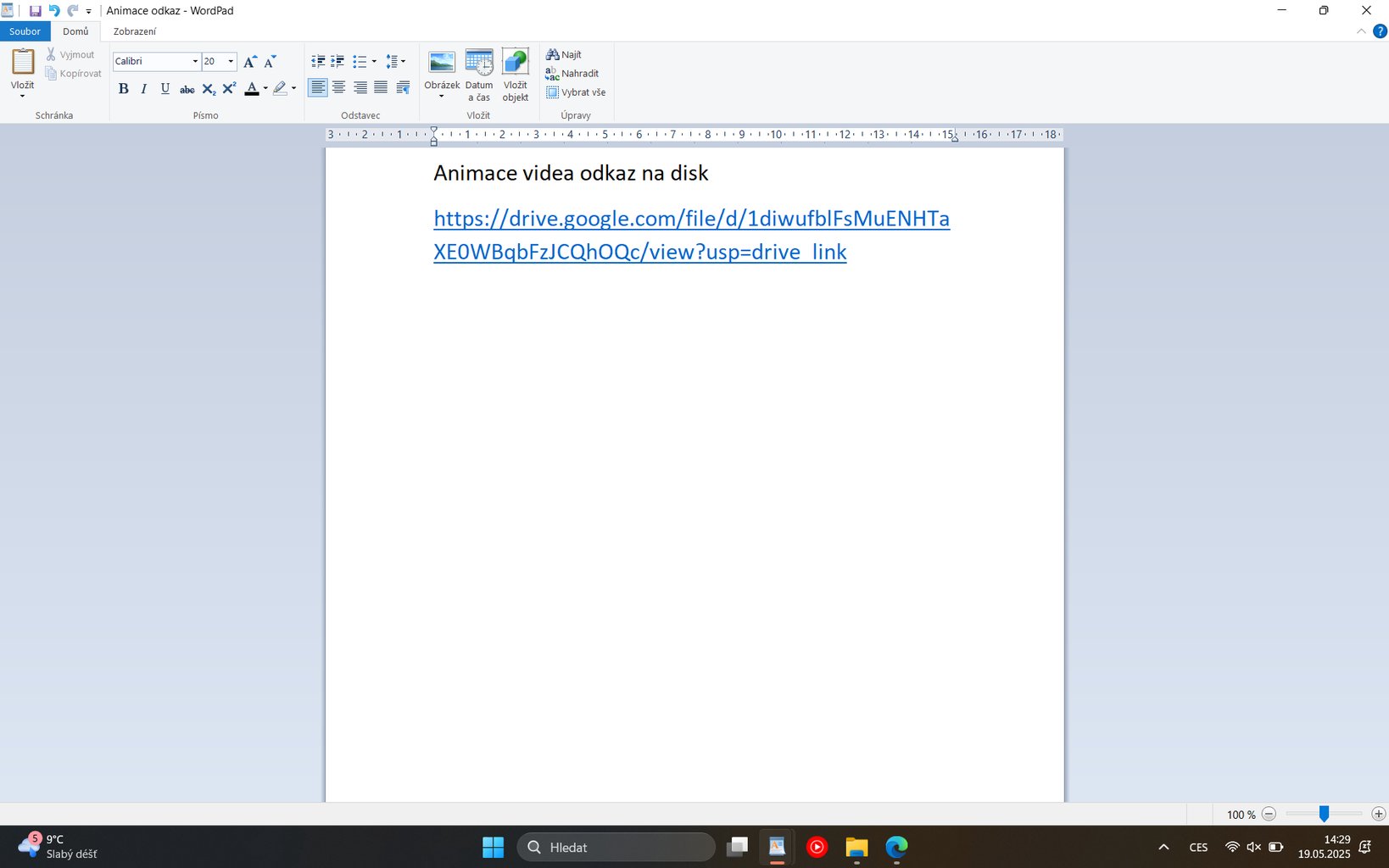Viewport: 1389px width, 868px height.
Task: Open the Google Drive link in document
Action: tap(690, 219)
